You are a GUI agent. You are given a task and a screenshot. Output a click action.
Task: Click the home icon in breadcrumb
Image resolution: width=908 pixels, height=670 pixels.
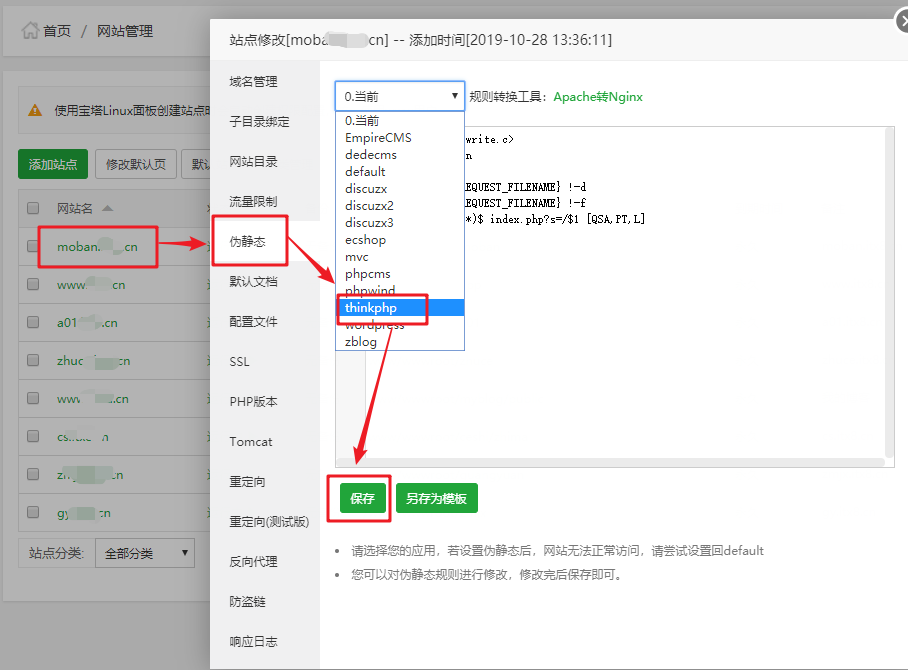[x=30, y=30]
